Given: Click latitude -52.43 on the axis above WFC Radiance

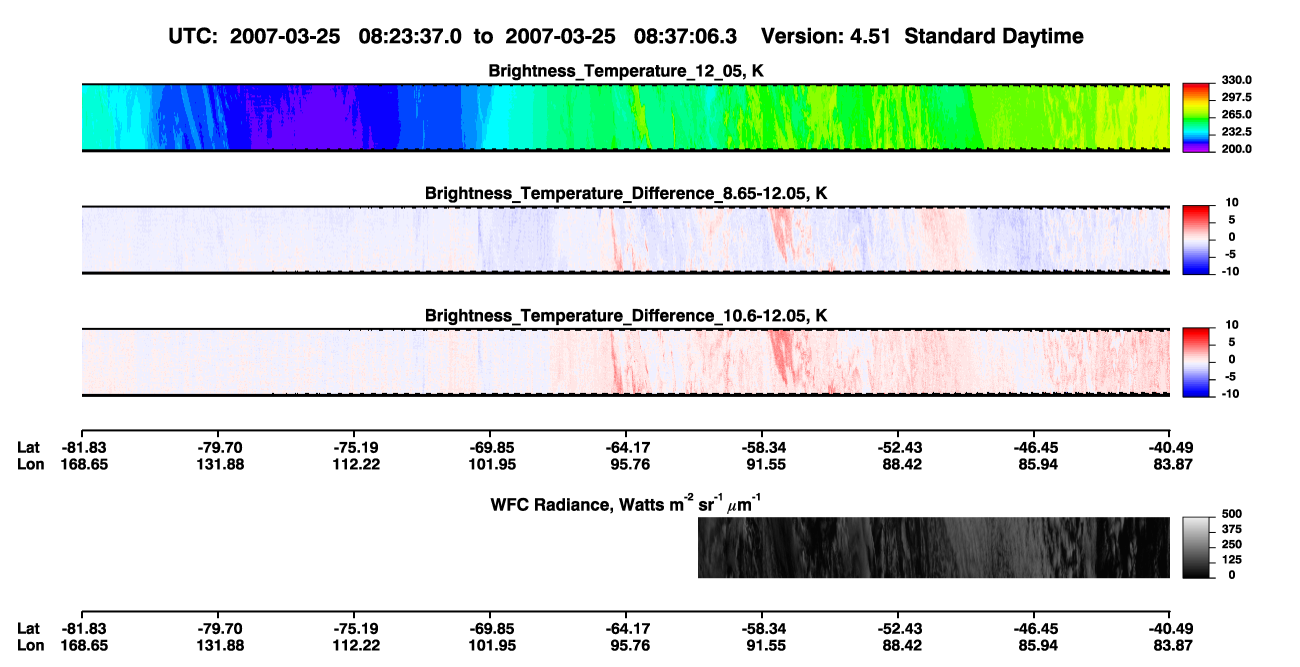Looking at the screenshot, I should point(898,448).
